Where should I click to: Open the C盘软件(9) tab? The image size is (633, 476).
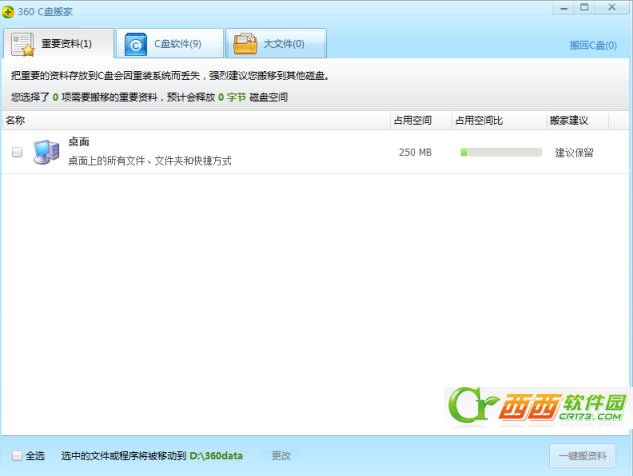click(170, 44)
